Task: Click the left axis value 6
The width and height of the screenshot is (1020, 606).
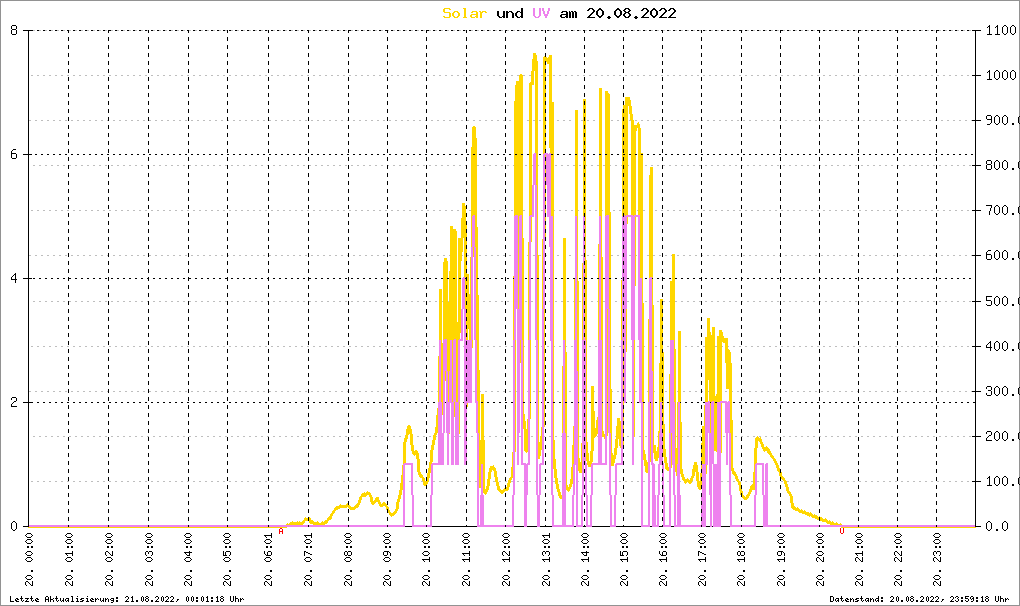Action: tap(14, 154)
